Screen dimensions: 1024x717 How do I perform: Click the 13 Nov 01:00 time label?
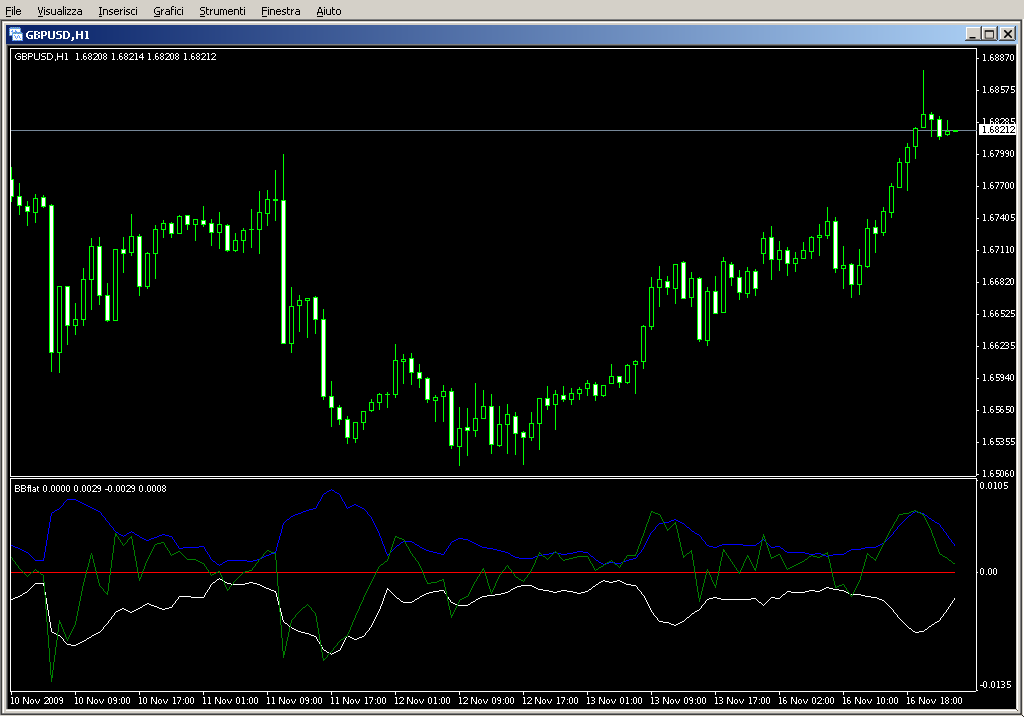615,701
